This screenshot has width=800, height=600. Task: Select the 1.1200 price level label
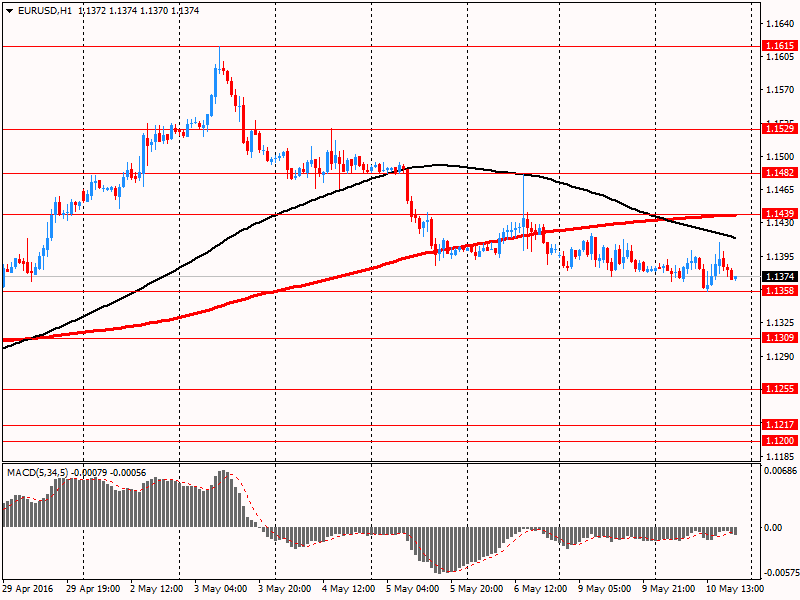[x=780, y=441]
